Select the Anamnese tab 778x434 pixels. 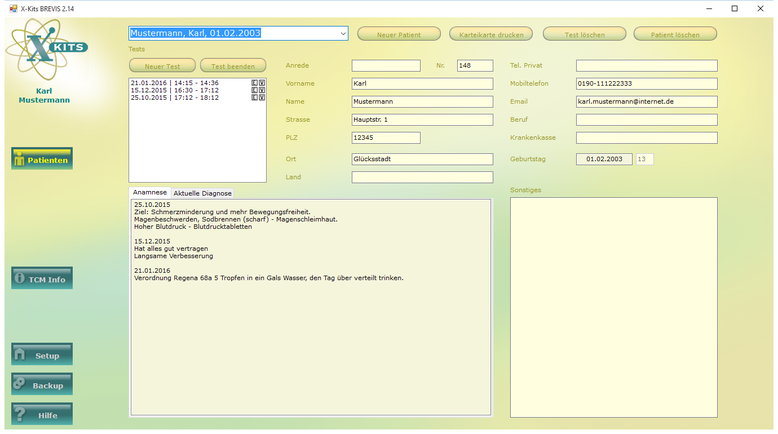coord(150,193)
